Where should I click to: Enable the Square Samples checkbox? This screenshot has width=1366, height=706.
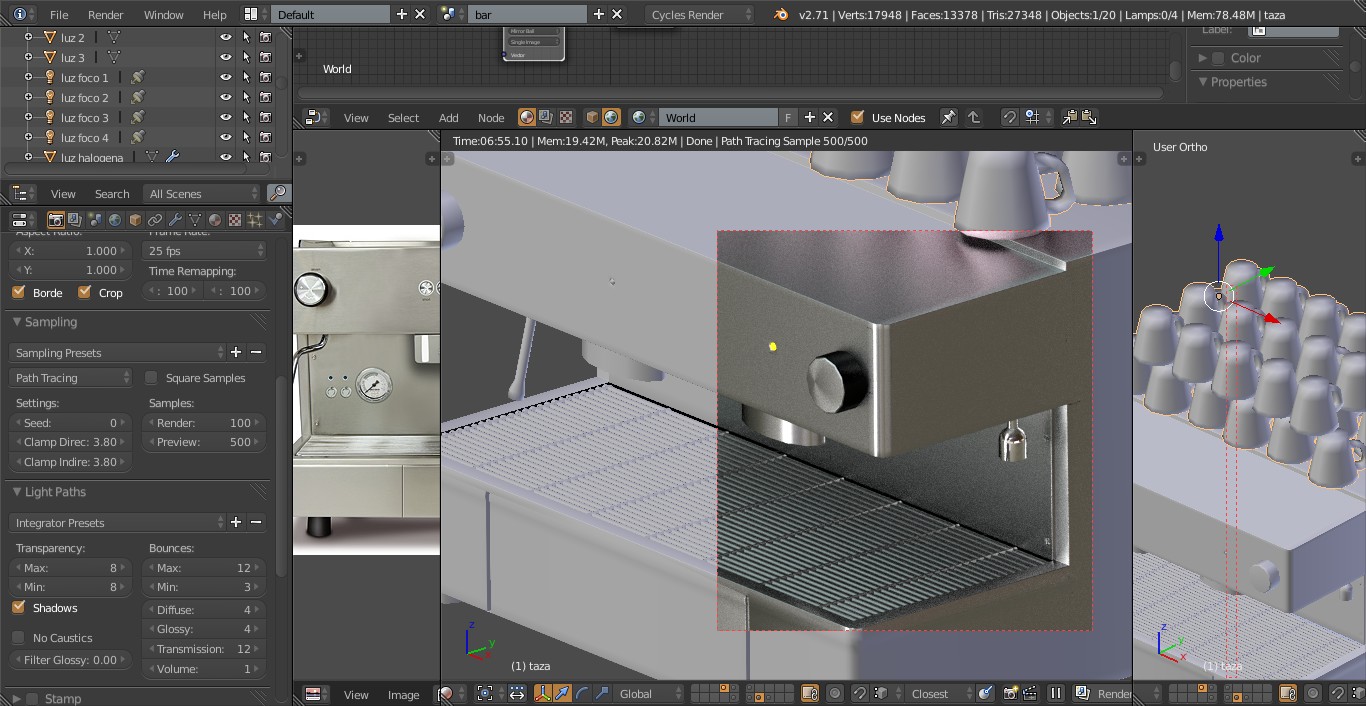click(152, 378)
